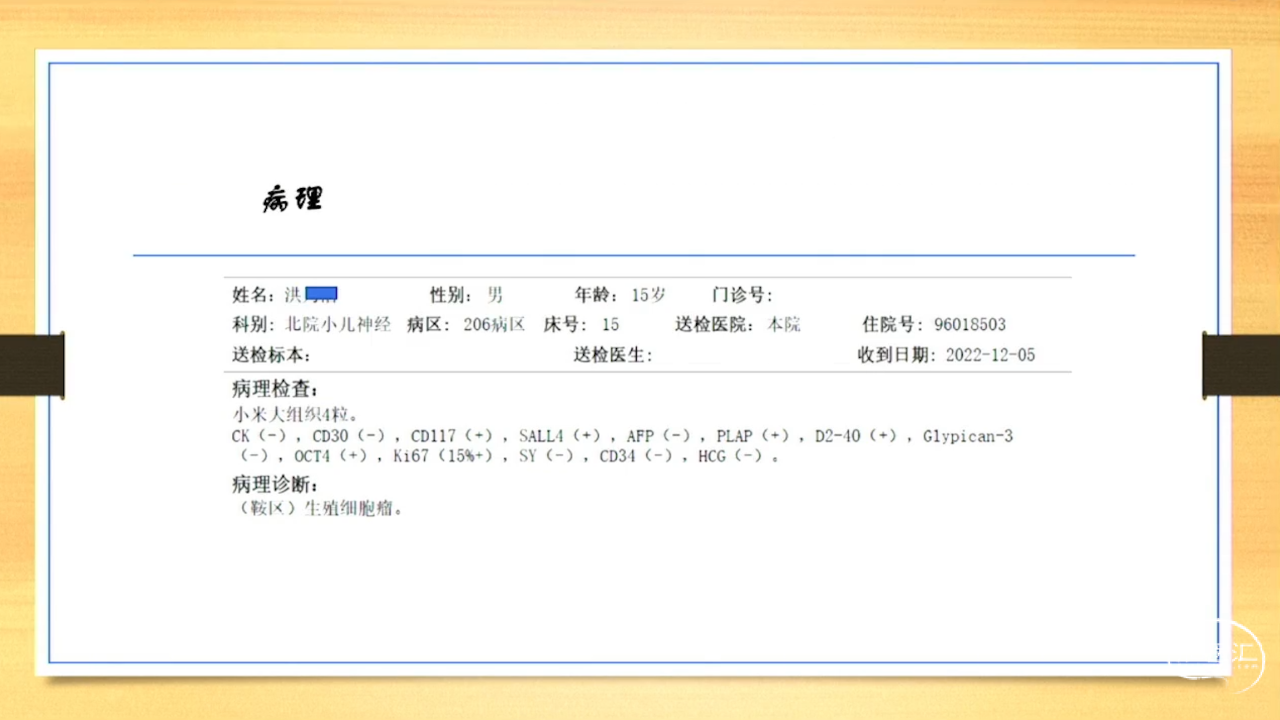Click the admission number 96018503
Screen dimensions: 1280x720
970,325
